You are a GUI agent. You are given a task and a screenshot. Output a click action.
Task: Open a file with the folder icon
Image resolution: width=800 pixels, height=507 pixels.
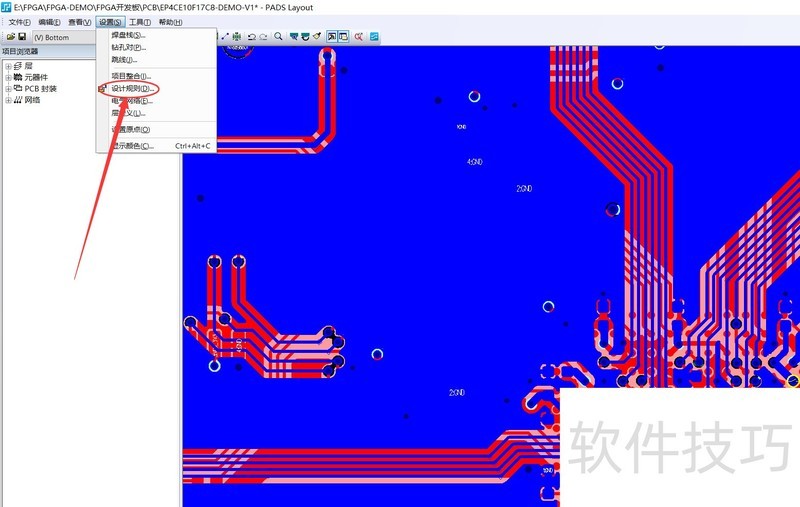click(x=10, y=37)
